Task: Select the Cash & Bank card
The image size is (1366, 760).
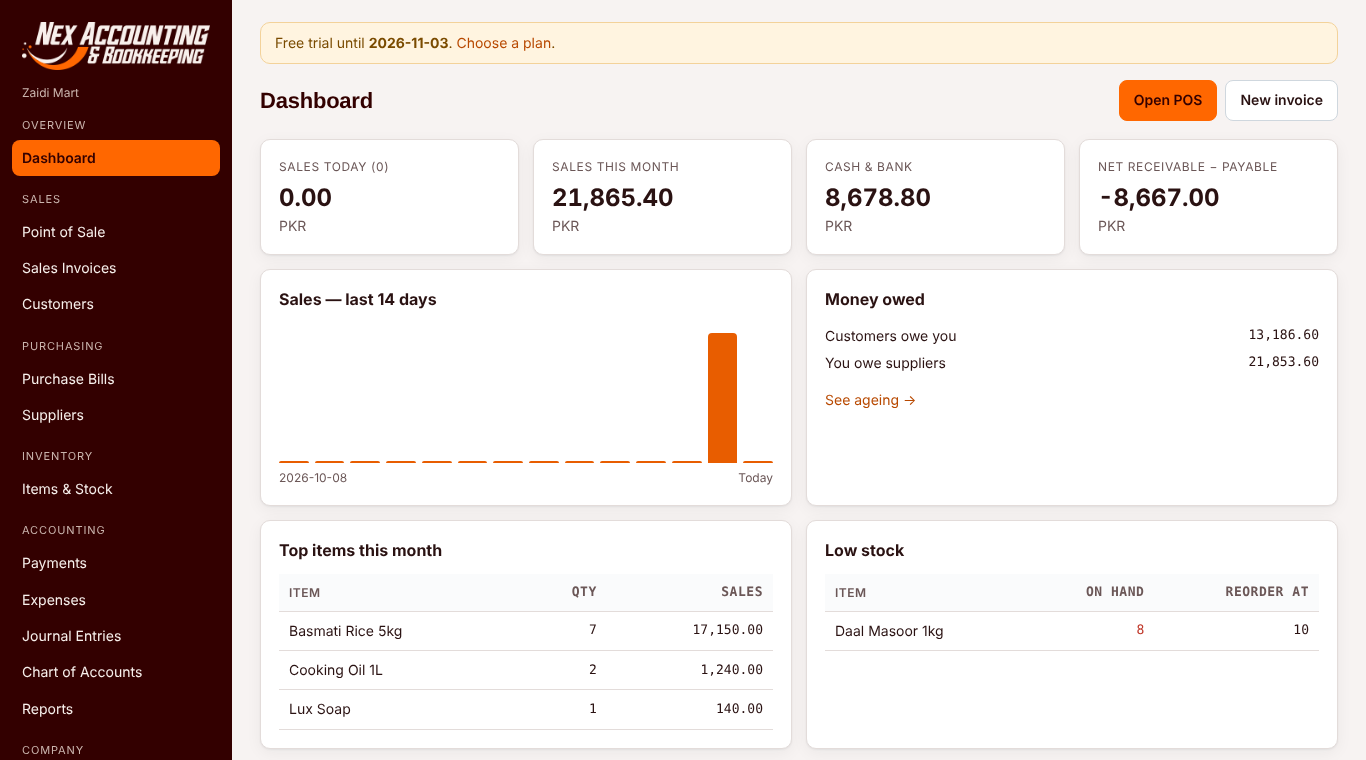Action: coord(935,197)
